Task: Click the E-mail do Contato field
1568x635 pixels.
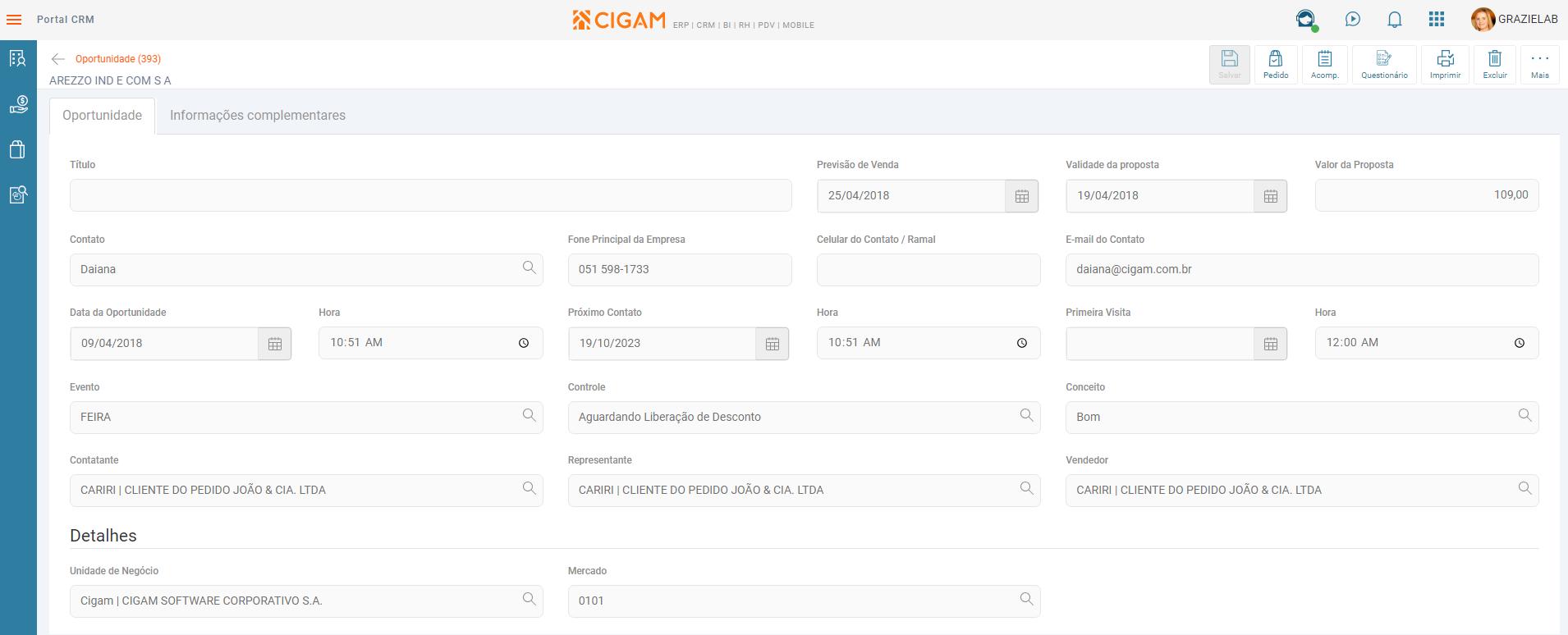Action: 1302,270
